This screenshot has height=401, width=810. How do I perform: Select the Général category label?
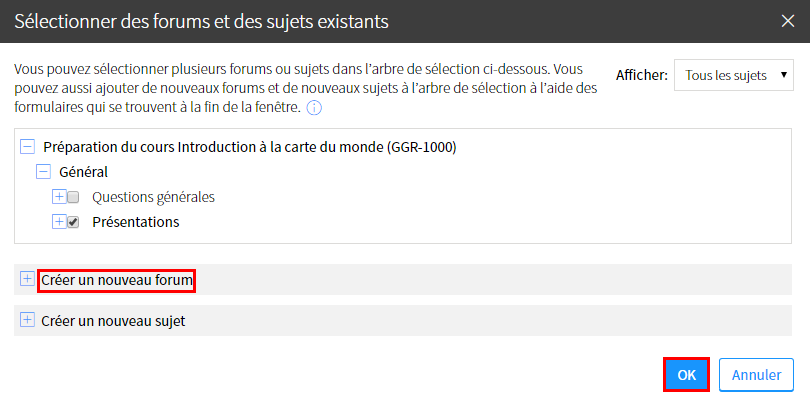point(84,172)
